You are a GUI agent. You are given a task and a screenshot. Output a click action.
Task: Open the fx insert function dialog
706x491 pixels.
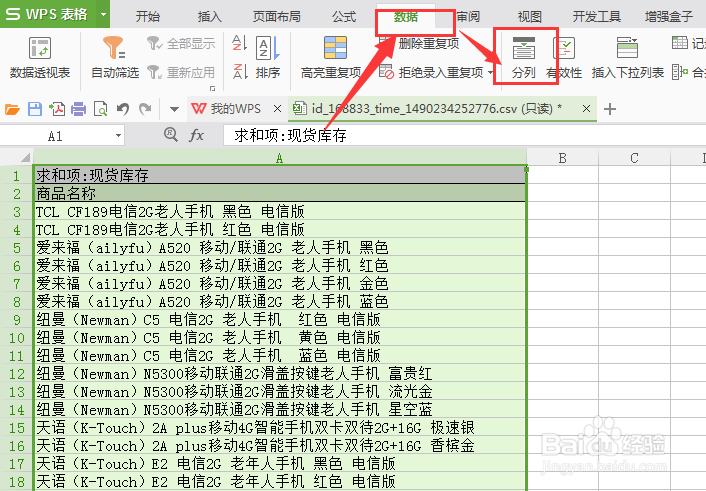click(x=196, y=135)
